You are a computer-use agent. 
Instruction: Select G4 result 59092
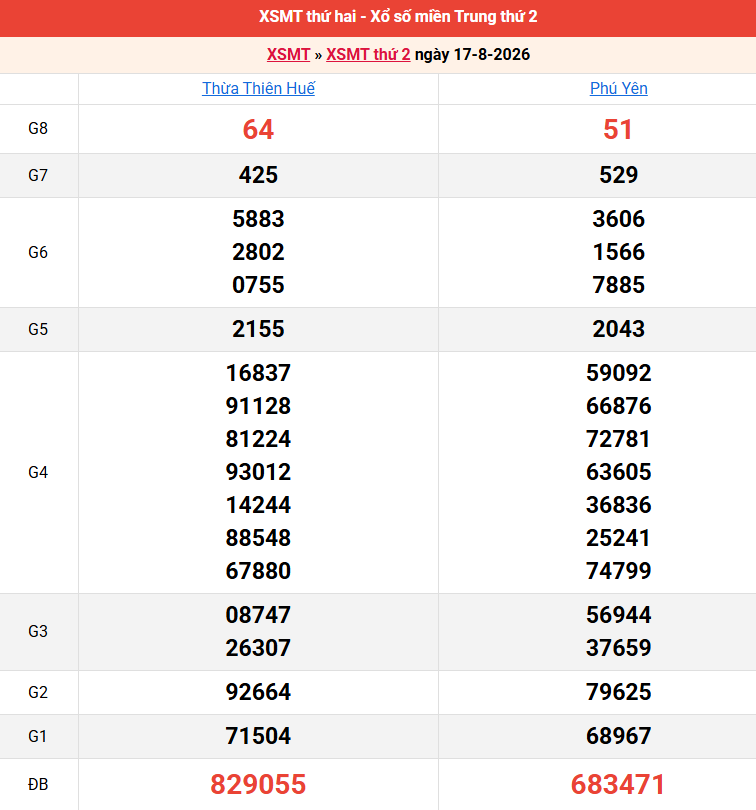(x=619, y=373)
